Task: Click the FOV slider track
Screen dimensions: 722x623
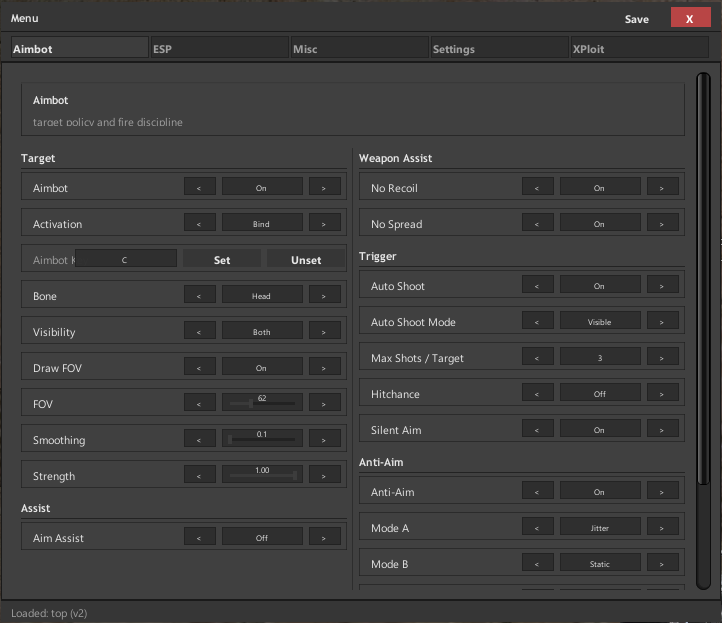Action: point(262,403)
